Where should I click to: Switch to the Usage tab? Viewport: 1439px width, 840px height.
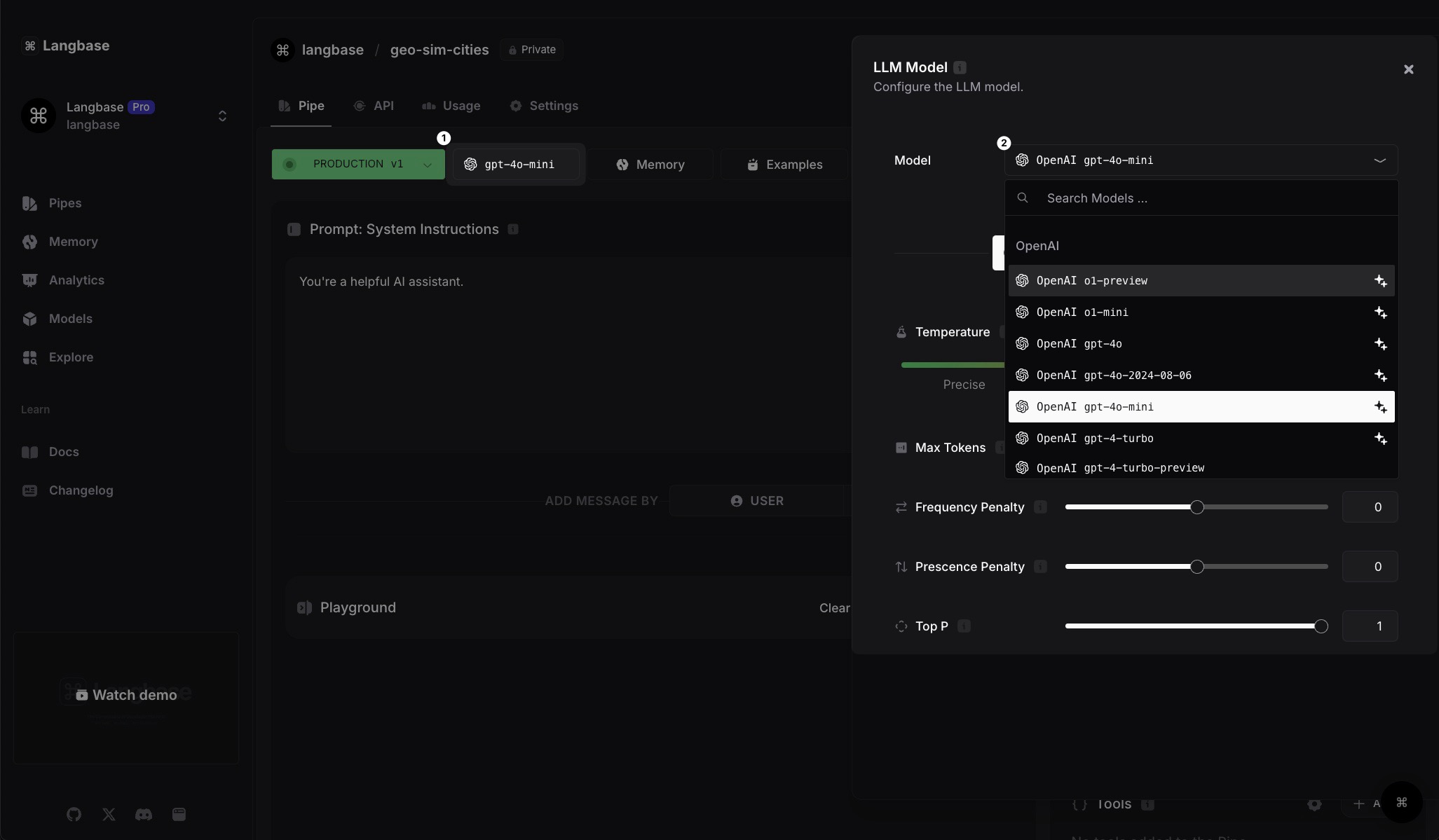pos(451,106)
